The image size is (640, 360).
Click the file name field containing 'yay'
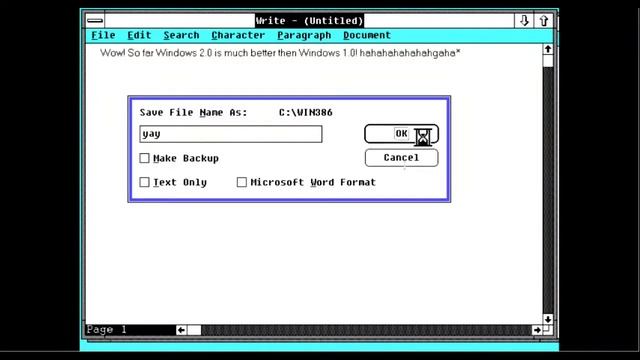tap(231, 134)
